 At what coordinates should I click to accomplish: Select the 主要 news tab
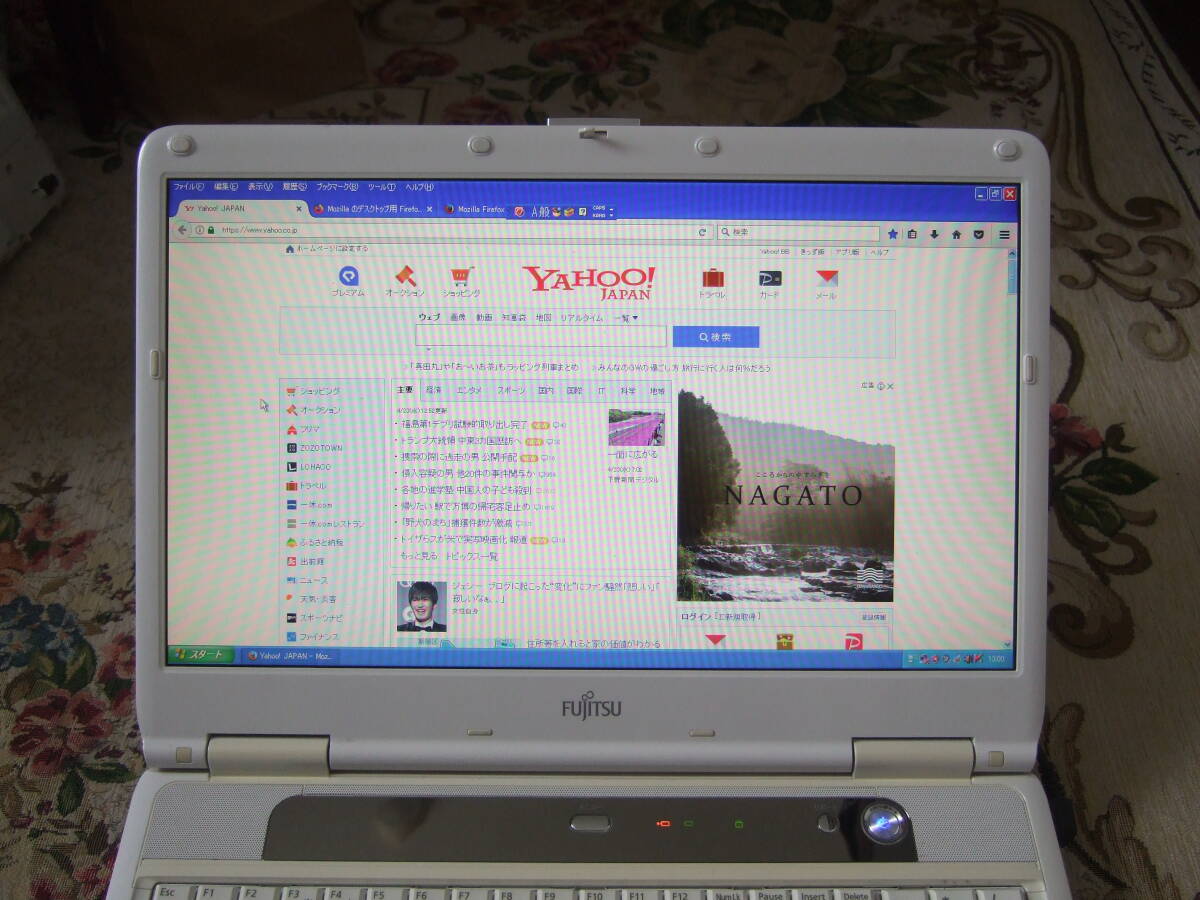tap(404, 390)
